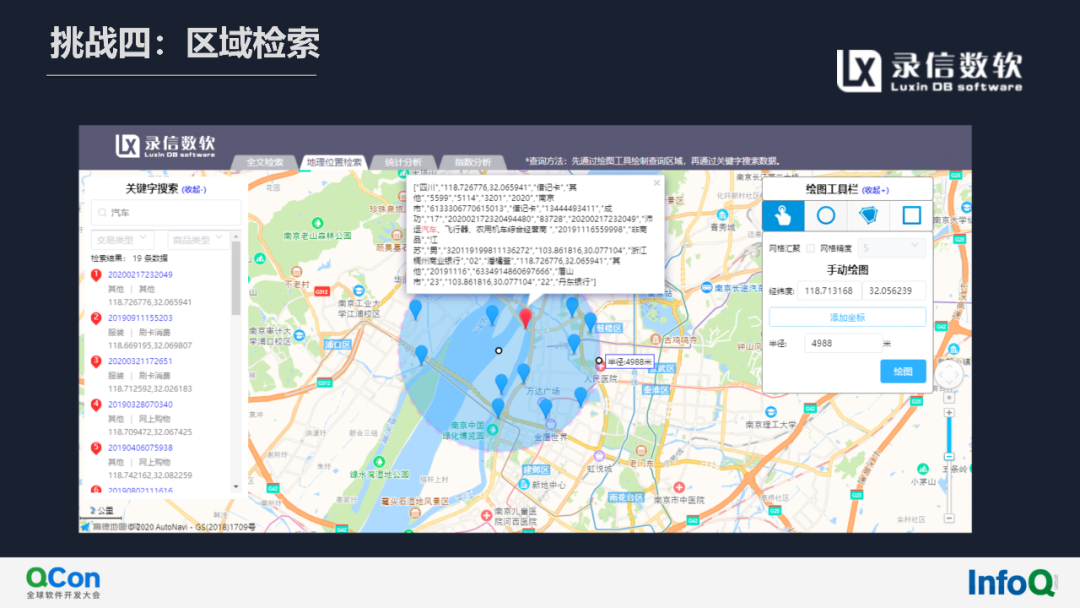Screen dimensions: 1080x608
Task: Click the search magnifier icon in keyword field
Action: (x=103, y=213)
